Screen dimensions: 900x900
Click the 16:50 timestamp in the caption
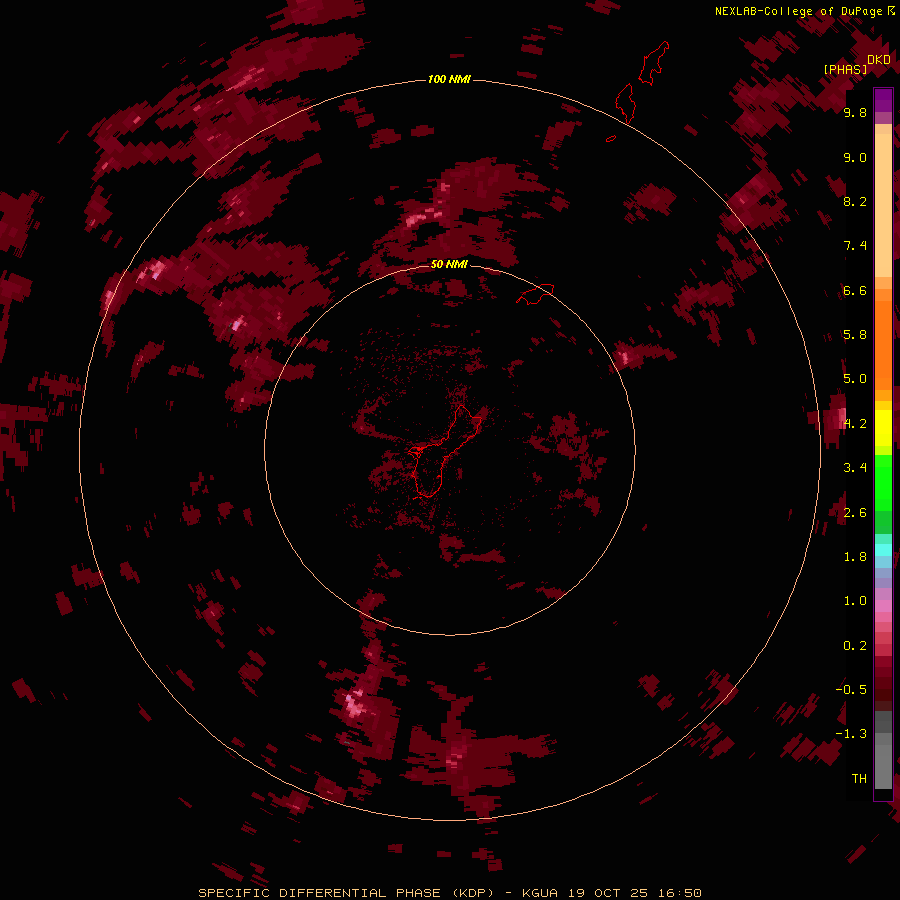[680, 893]
